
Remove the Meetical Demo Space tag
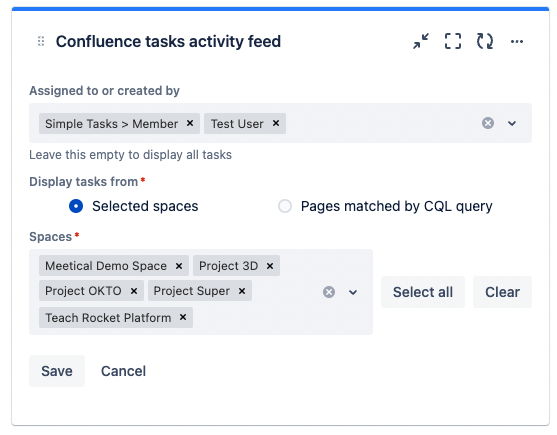click(x=179, y=266)
